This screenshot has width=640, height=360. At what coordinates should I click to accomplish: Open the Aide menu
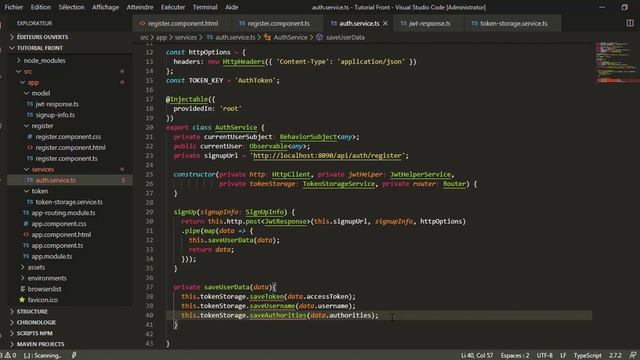point(231,7)
